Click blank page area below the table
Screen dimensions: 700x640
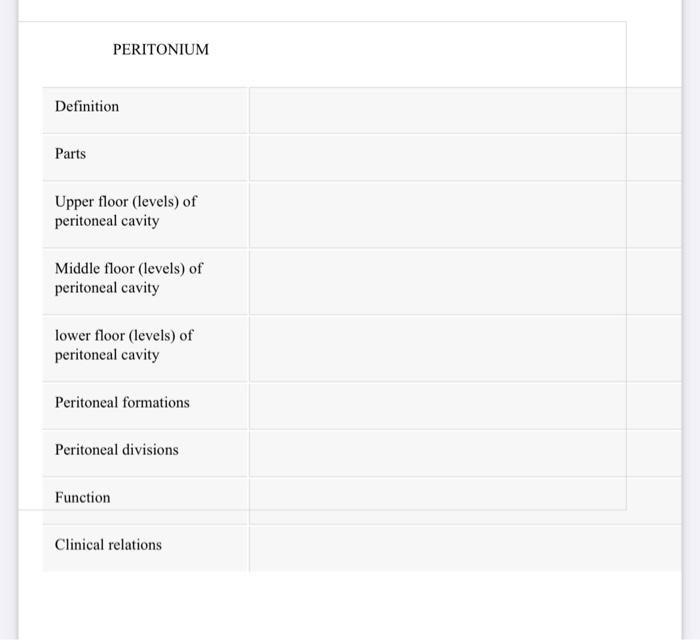point(350,606)
